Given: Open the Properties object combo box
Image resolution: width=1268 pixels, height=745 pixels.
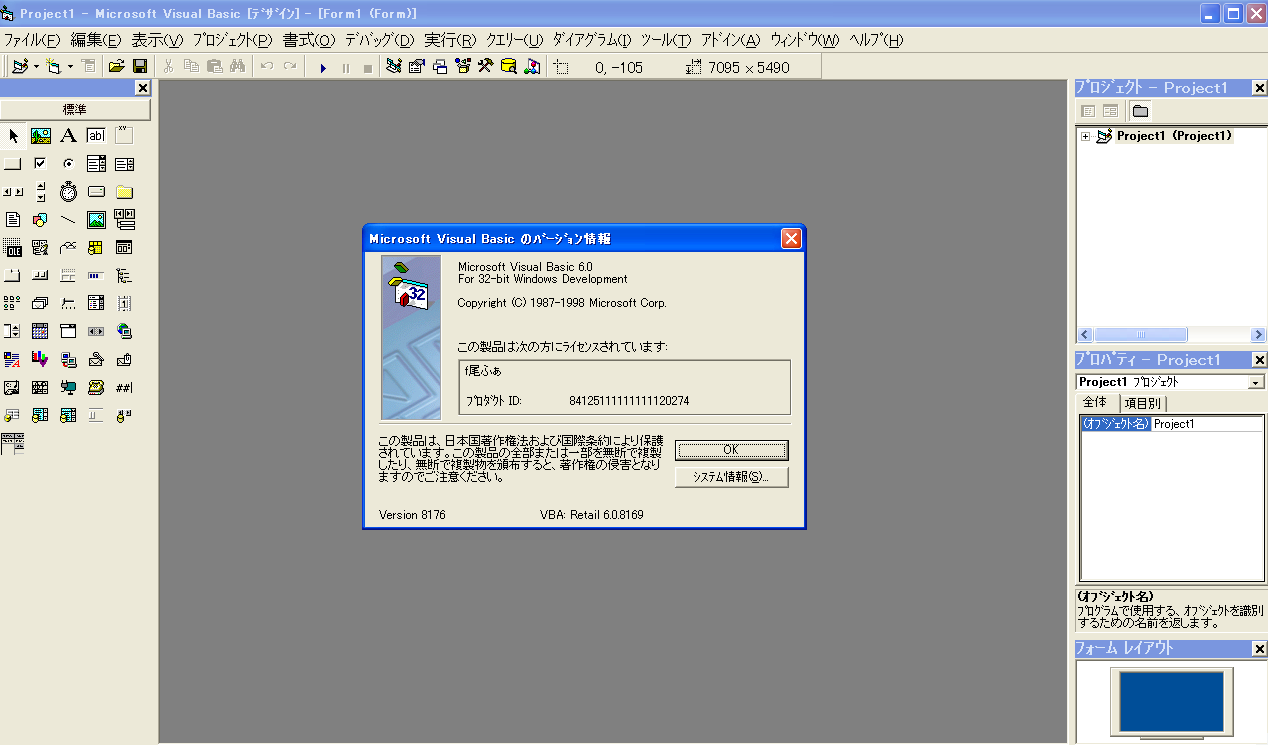Looking at the screenshot, I should pos(1170,382).
